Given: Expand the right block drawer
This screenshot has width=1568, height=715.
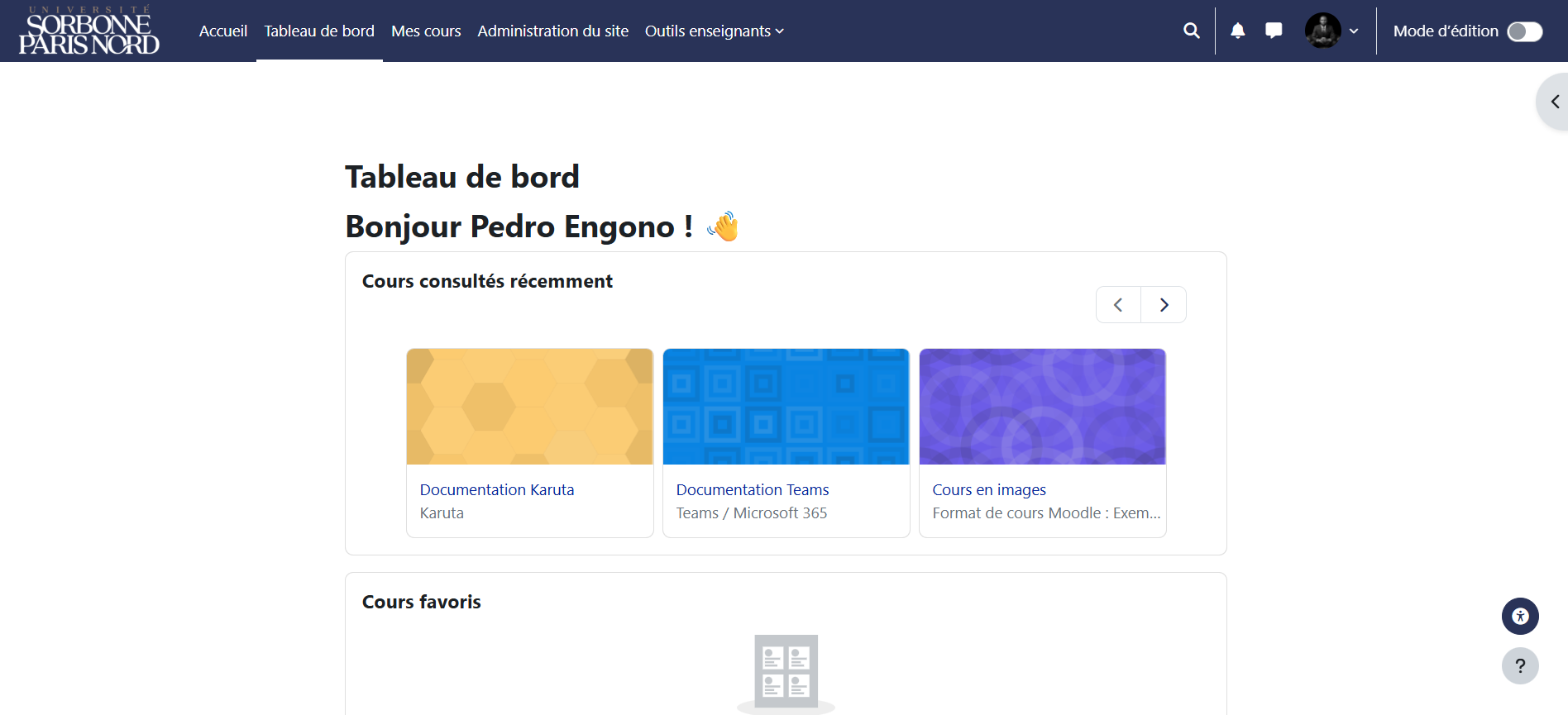Looking at the screenshot, I should coord(1554,102).
